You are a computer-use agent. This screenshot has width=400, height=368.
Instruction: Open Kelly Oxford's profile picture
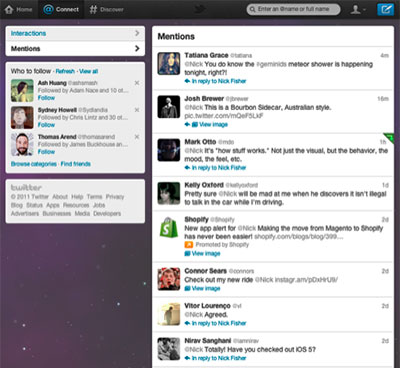coord(169,193)
